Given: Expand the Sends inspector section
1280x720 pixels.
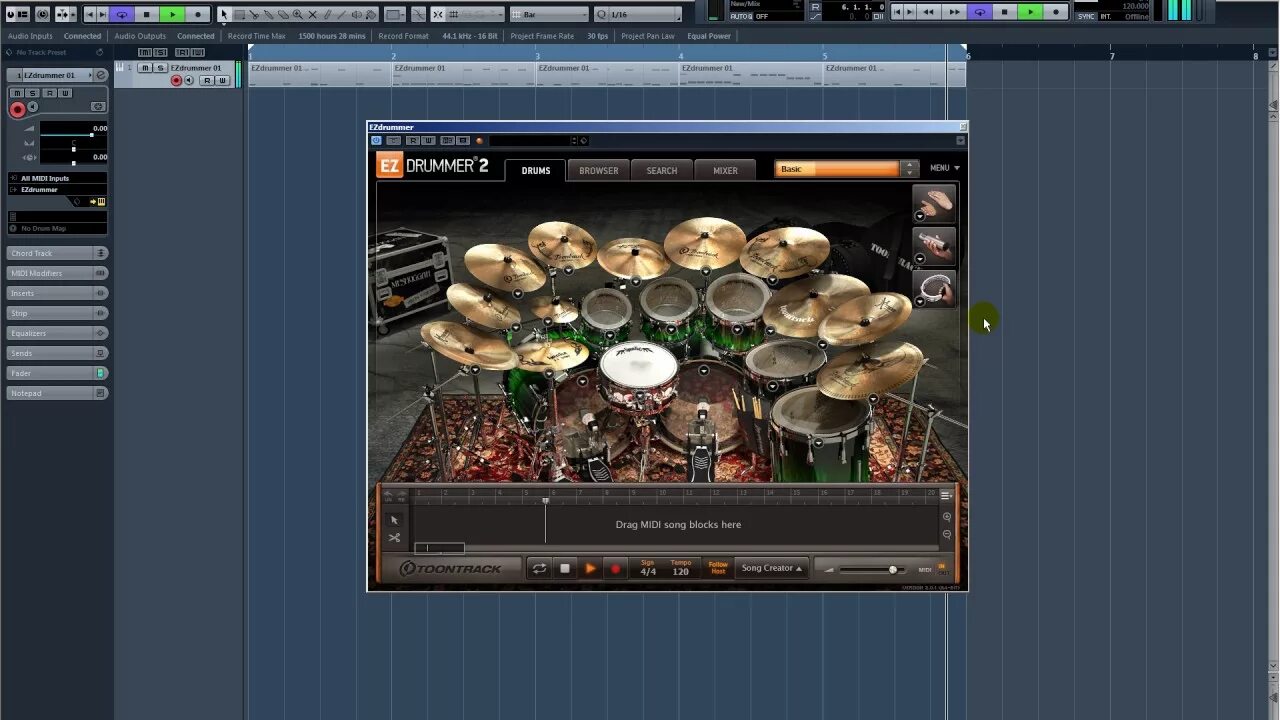Looking at the screenshot, I should [57, 353].
